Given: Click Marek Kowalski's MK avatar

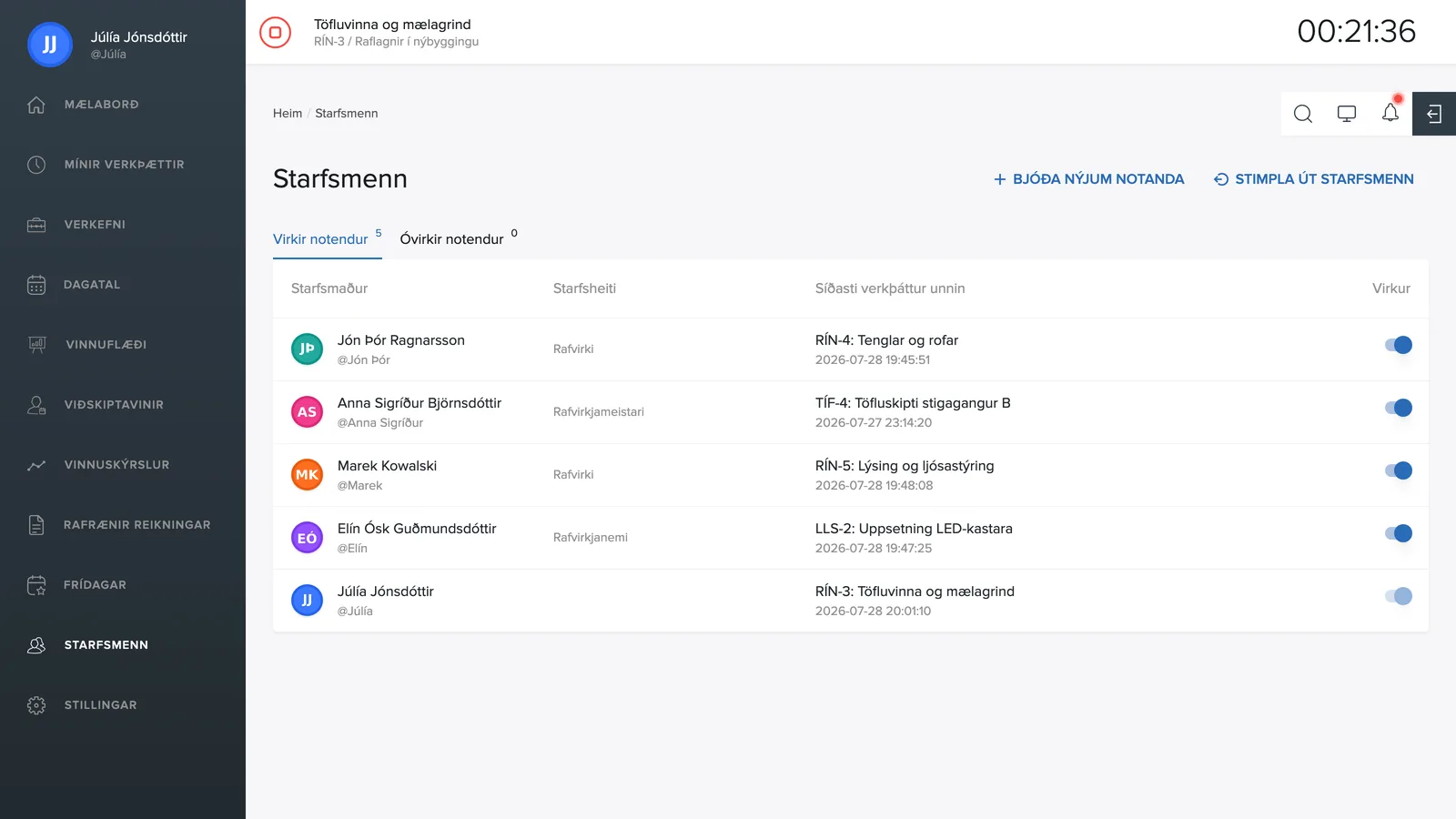Looking at the screenshot, I should tap(307, 474).
